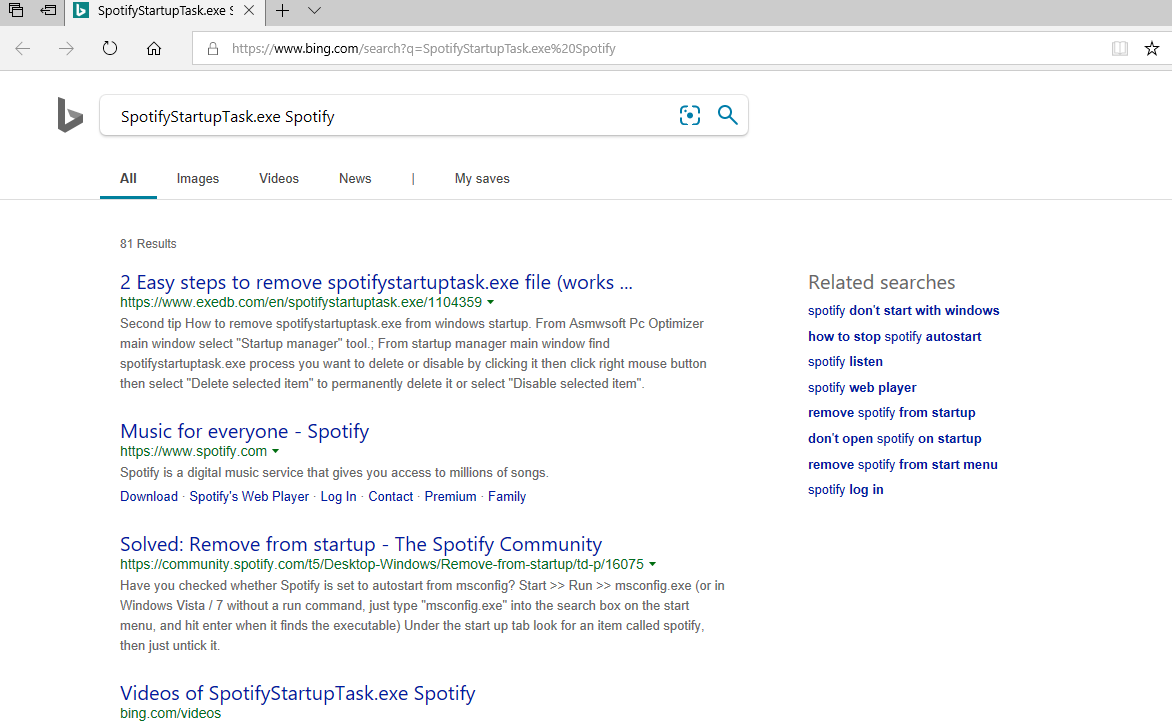The image size is (1172, 721).
Task: Open tabs you've set aside icon
Action: pos(16,10)
